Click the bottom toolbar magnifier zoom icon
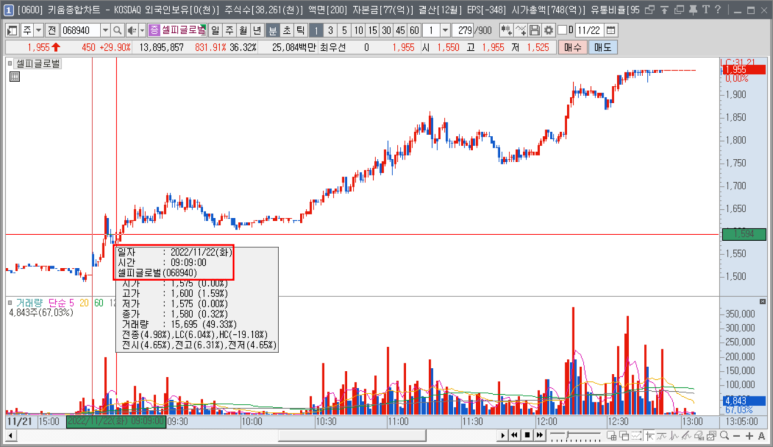773x447 pixels. click(x=724, y=435)
